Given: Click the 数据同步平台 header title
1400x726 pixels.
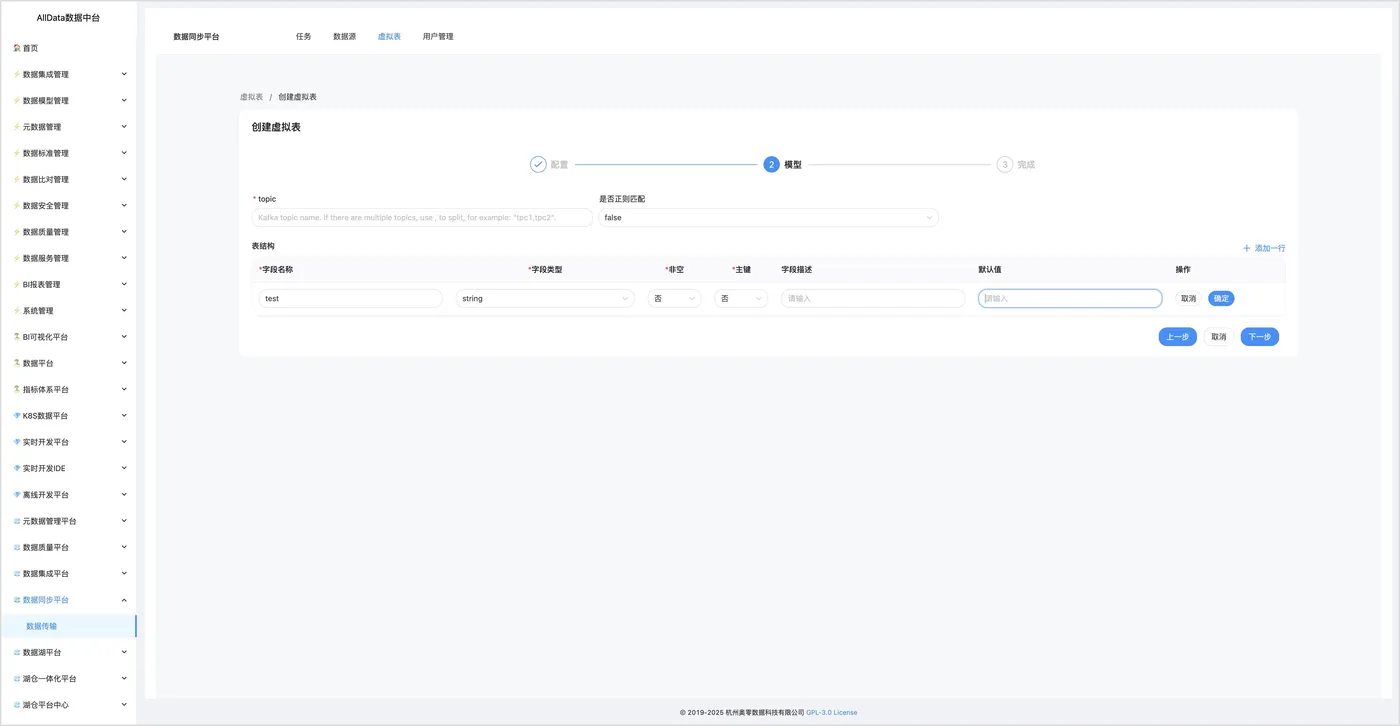Looking at the screenshot, I should [196, 36].
